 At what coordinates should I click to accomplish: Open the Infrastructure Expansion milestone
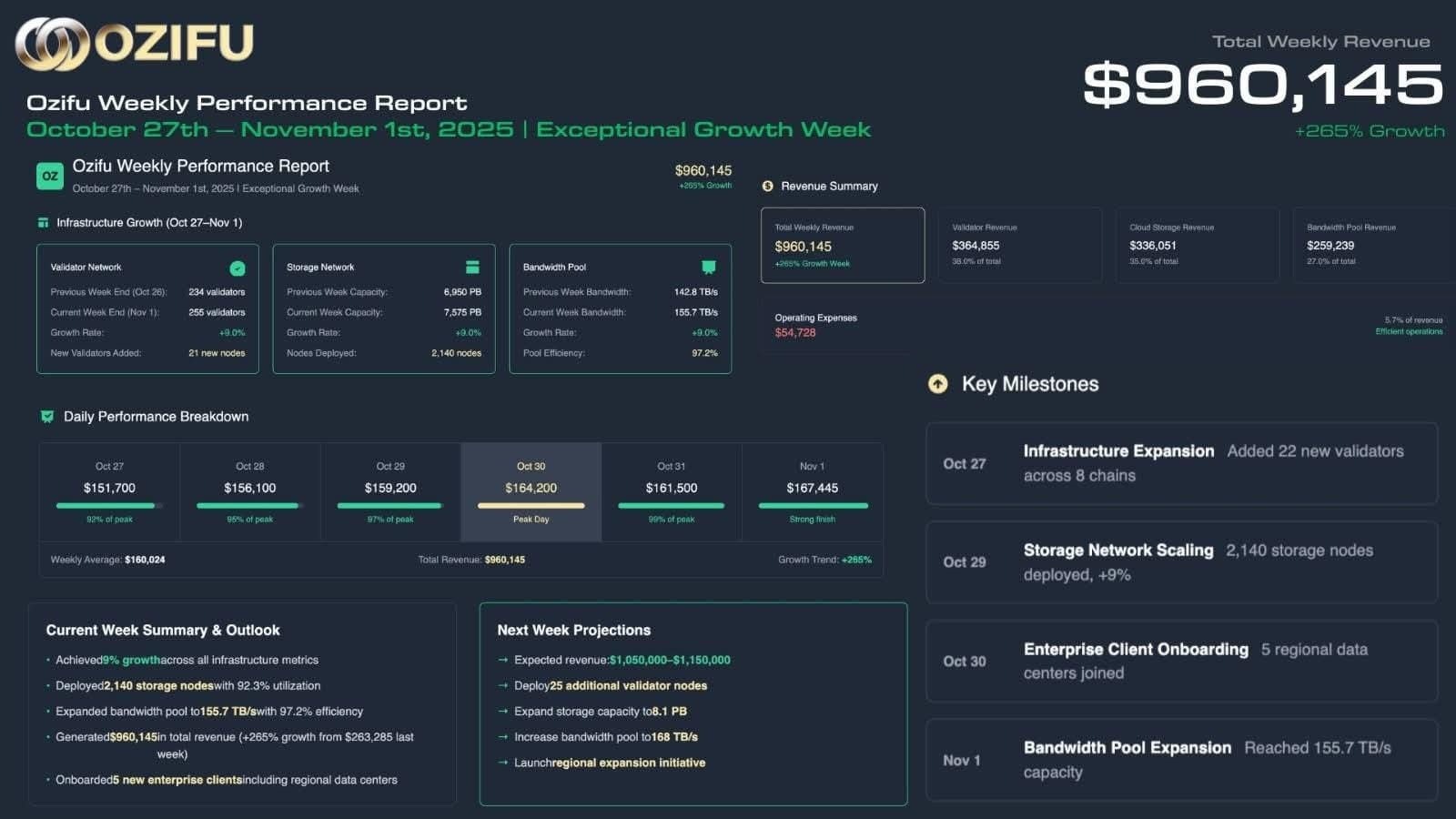pos(1181,463)
